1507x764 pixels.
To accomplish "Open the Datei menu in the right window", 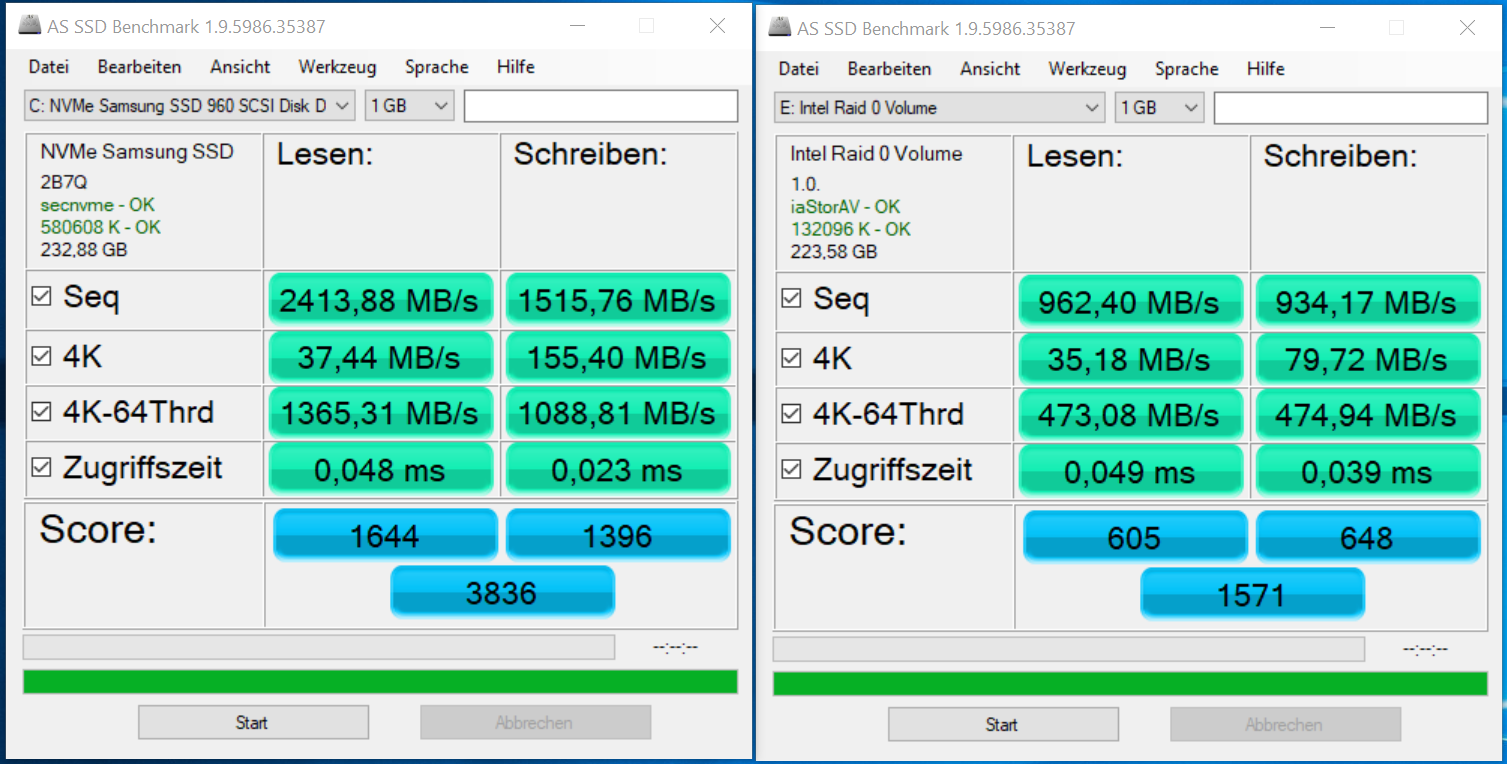I will pyautogui.click(x=798, y=69).
